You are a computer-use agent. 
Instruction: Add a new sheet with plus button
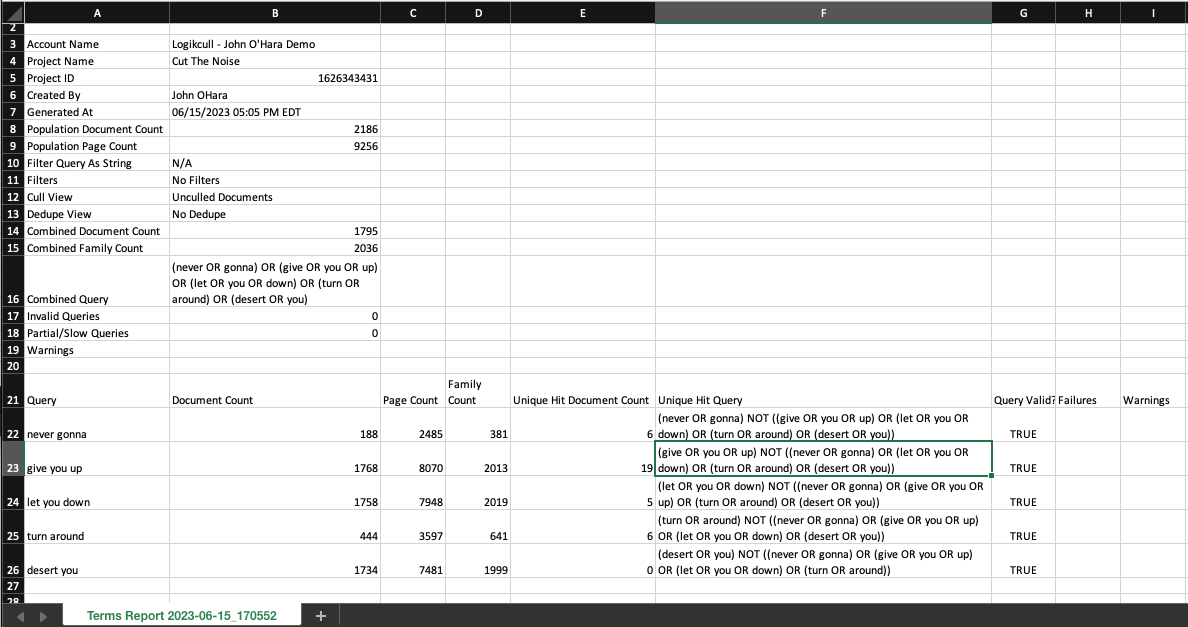320,616
